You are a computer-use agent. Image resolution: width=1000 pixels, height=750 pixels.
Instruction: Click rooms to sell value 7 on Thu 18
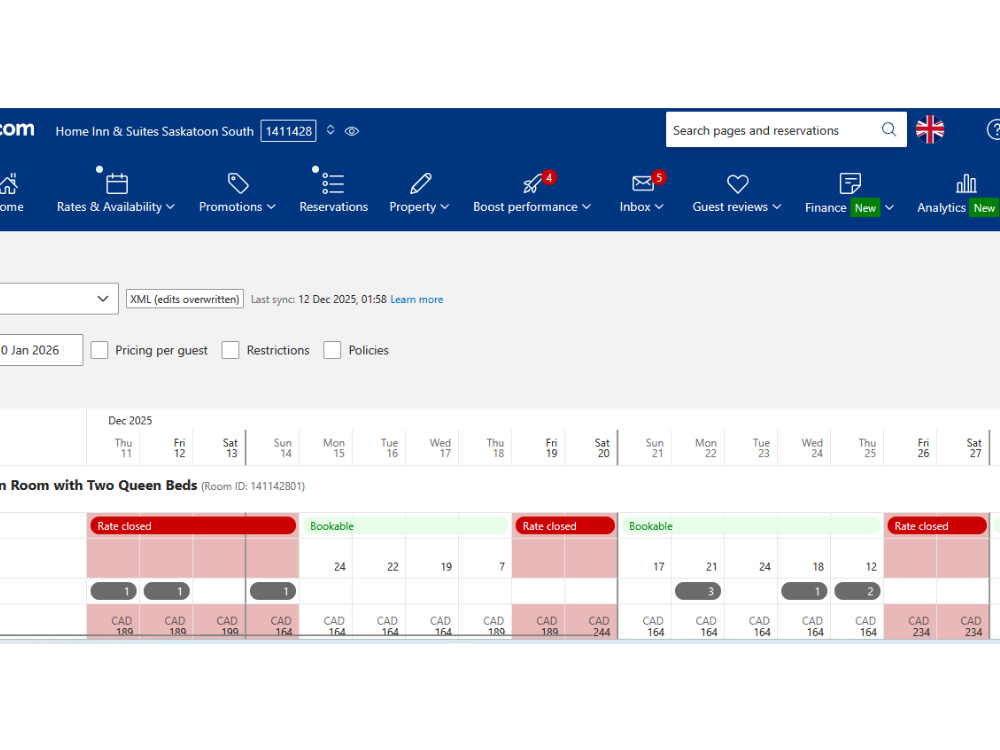click(502, 566)
